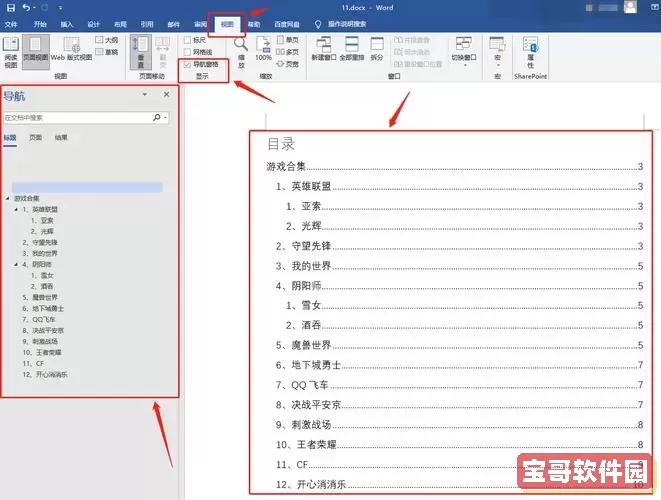
Task: Collapse the 游戏合集 heading in navigation tree
Action: (8, 198)
